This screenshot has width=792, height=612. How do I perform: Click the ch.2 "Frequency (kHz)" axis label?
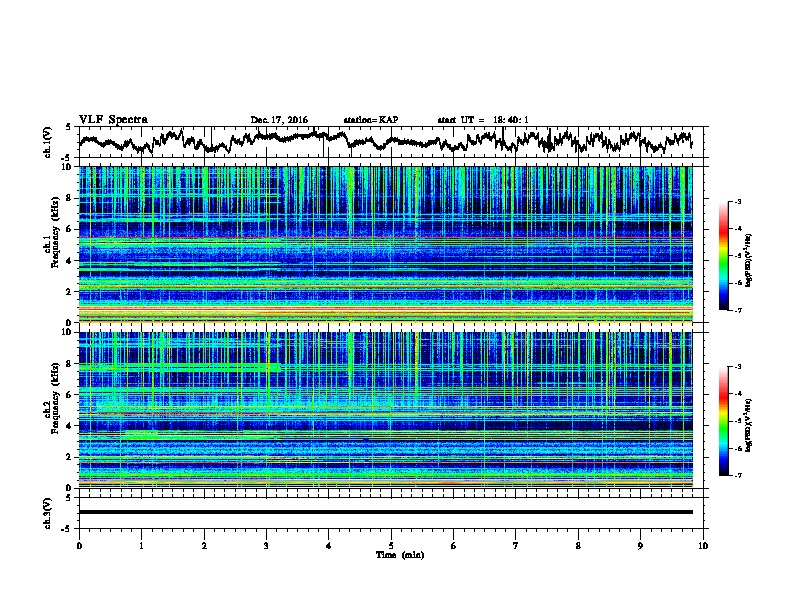click(55, 398)
